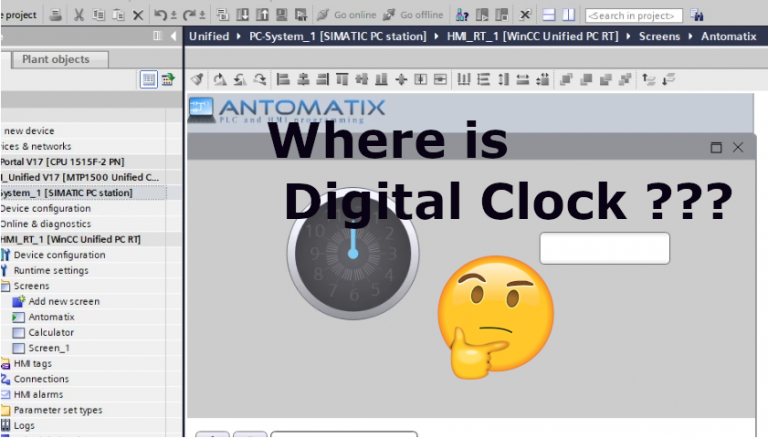
Task: Click the Print icon in main toolbar
Action: coord(55,15)
